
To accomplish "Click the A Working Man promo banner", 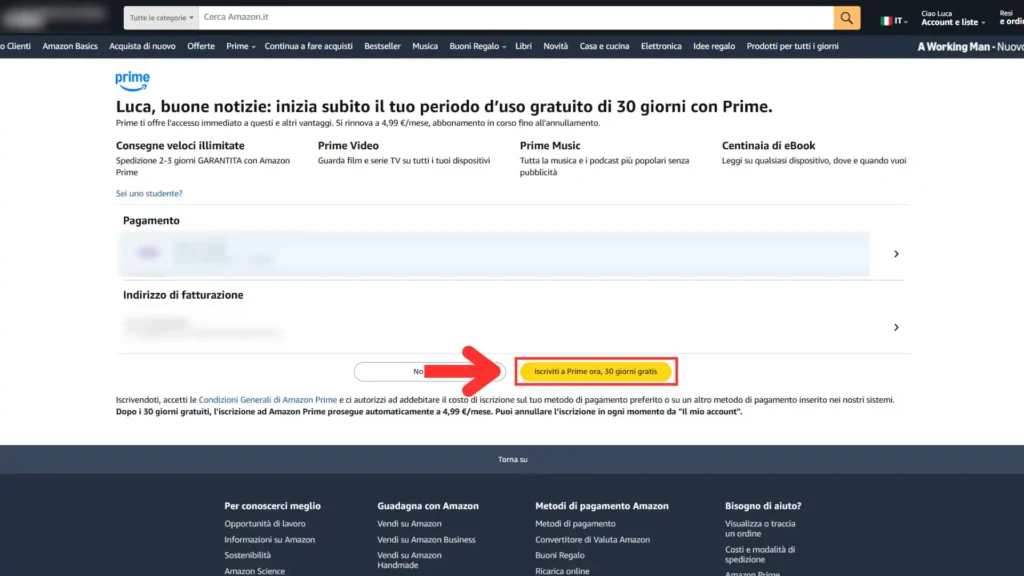I will point(970,47).
